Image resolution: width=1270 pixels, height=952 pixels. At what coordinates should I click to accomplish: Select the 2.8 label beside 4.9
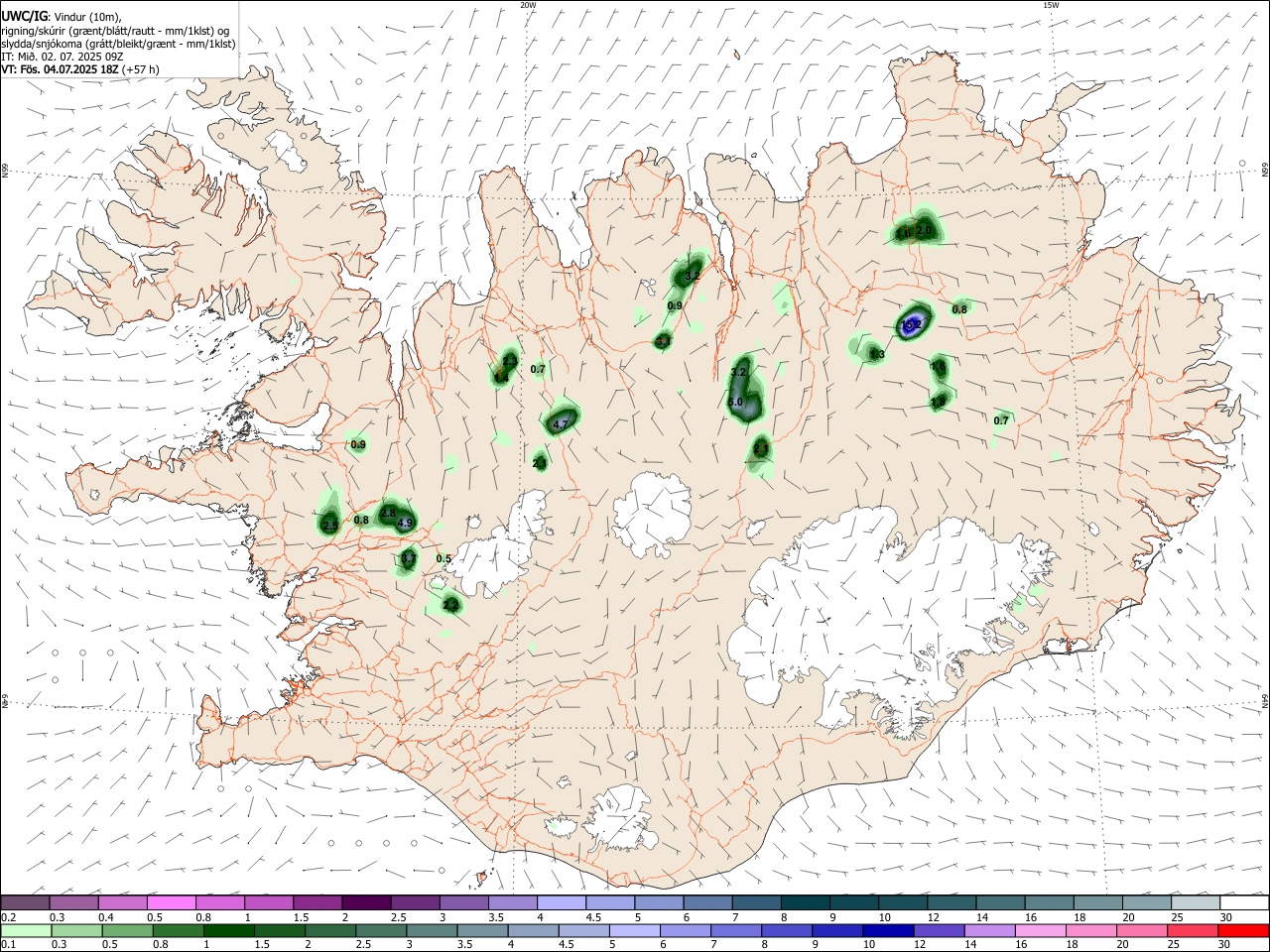[389, 513]
